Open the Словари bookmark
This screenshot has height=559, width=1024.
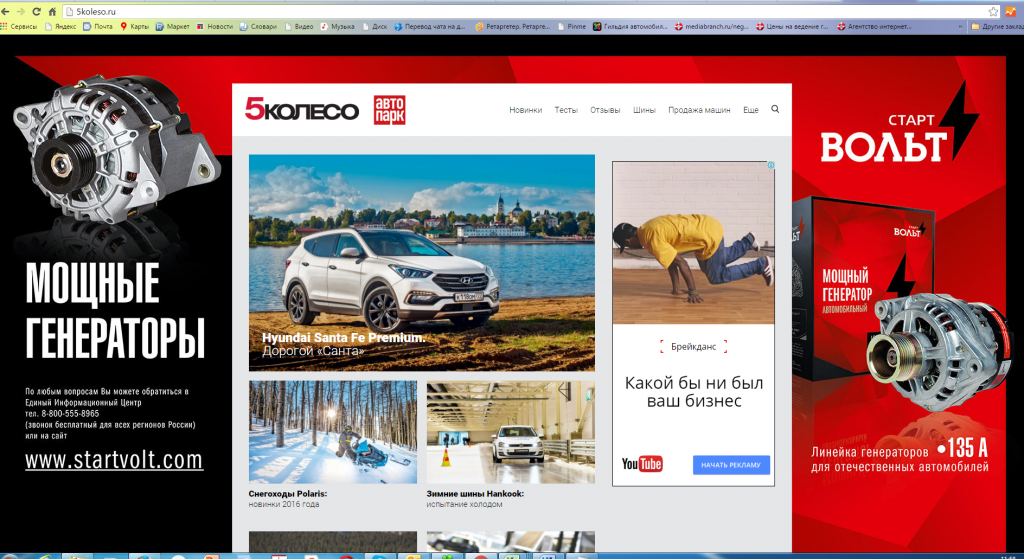(259, 27)
